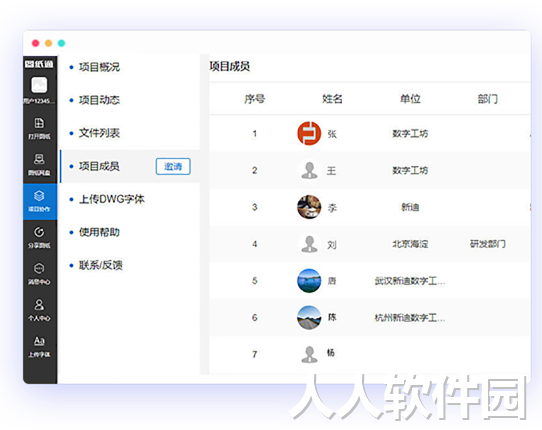Click the default avatar of member 刘

(x=309, y=244)
